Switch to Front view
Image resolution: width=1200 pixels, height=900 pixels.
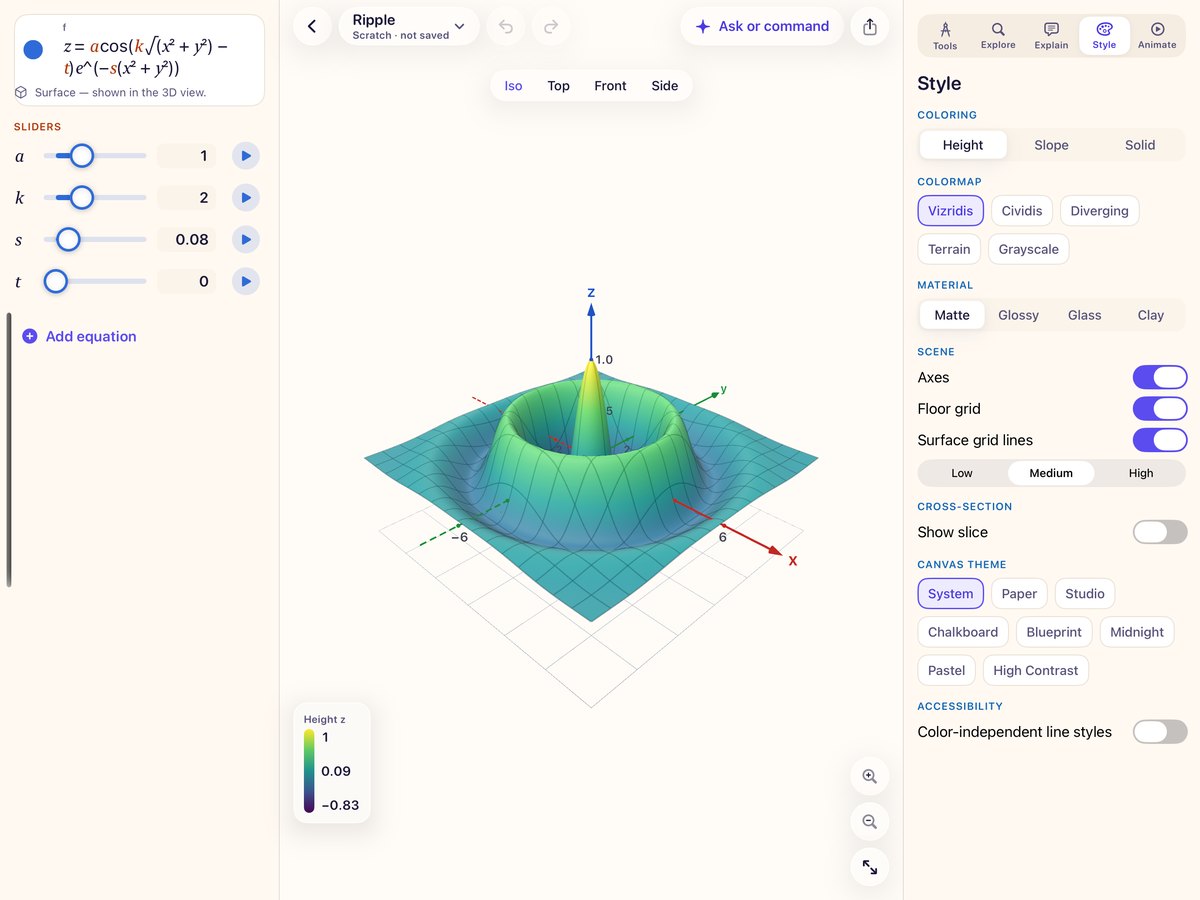(610, 86)
